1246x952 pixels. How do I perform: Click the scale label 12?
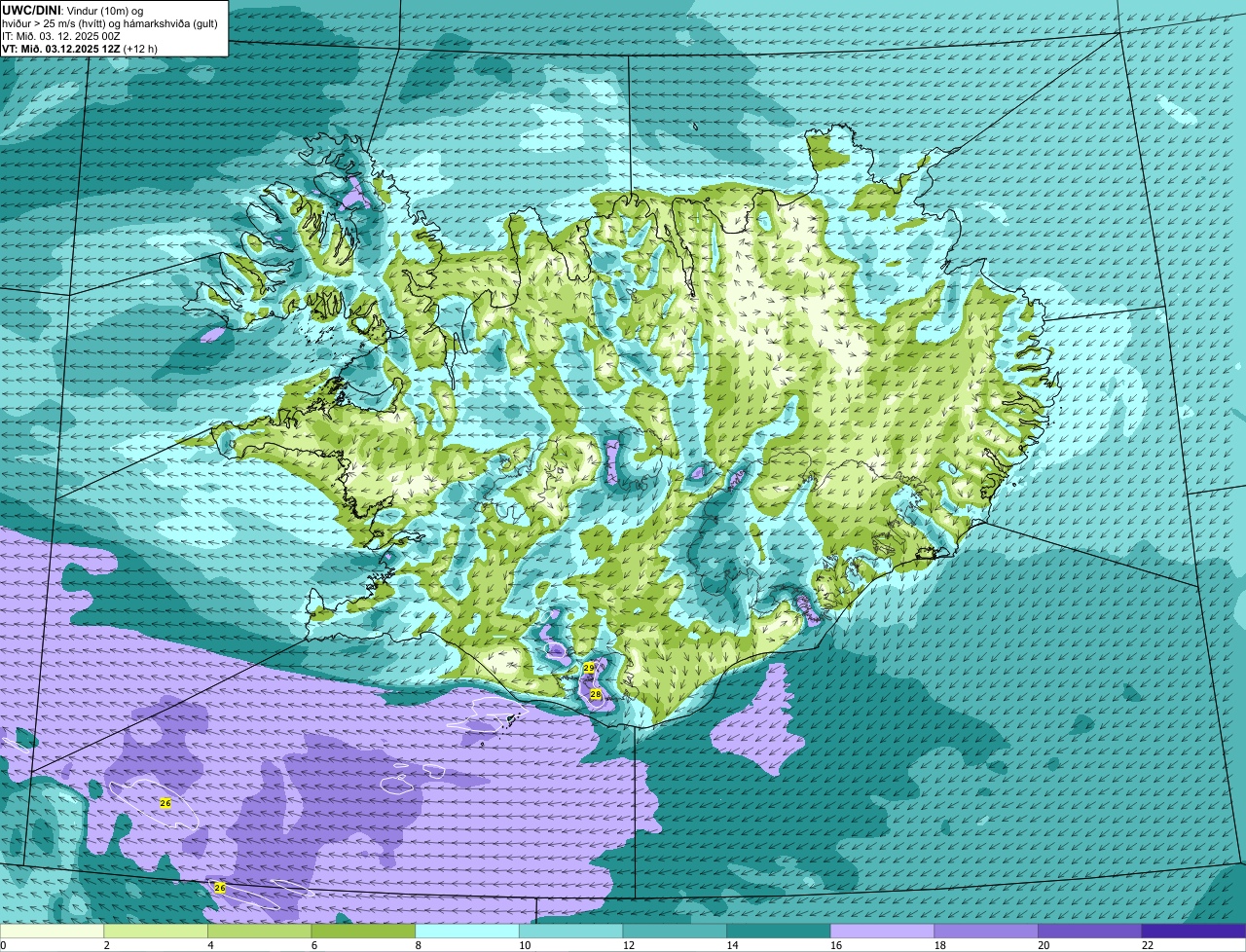tap(628, 945)
